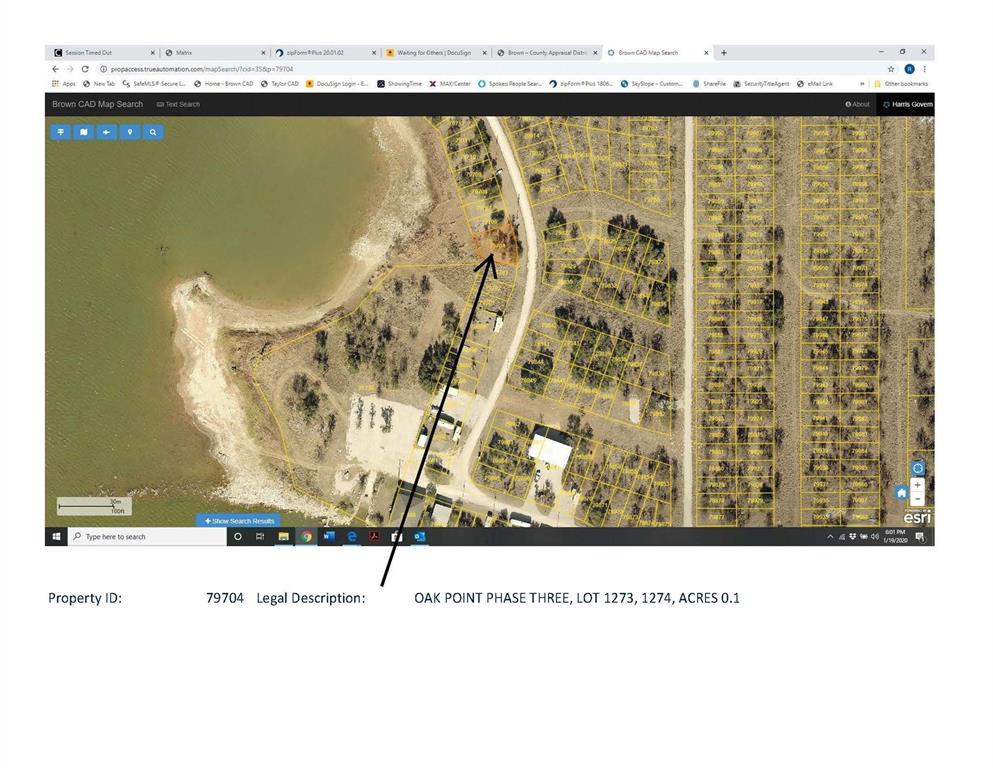Zoom out on the map
Image resolution: width=993 pixels, height=768 pixels.
click(918, 498)
